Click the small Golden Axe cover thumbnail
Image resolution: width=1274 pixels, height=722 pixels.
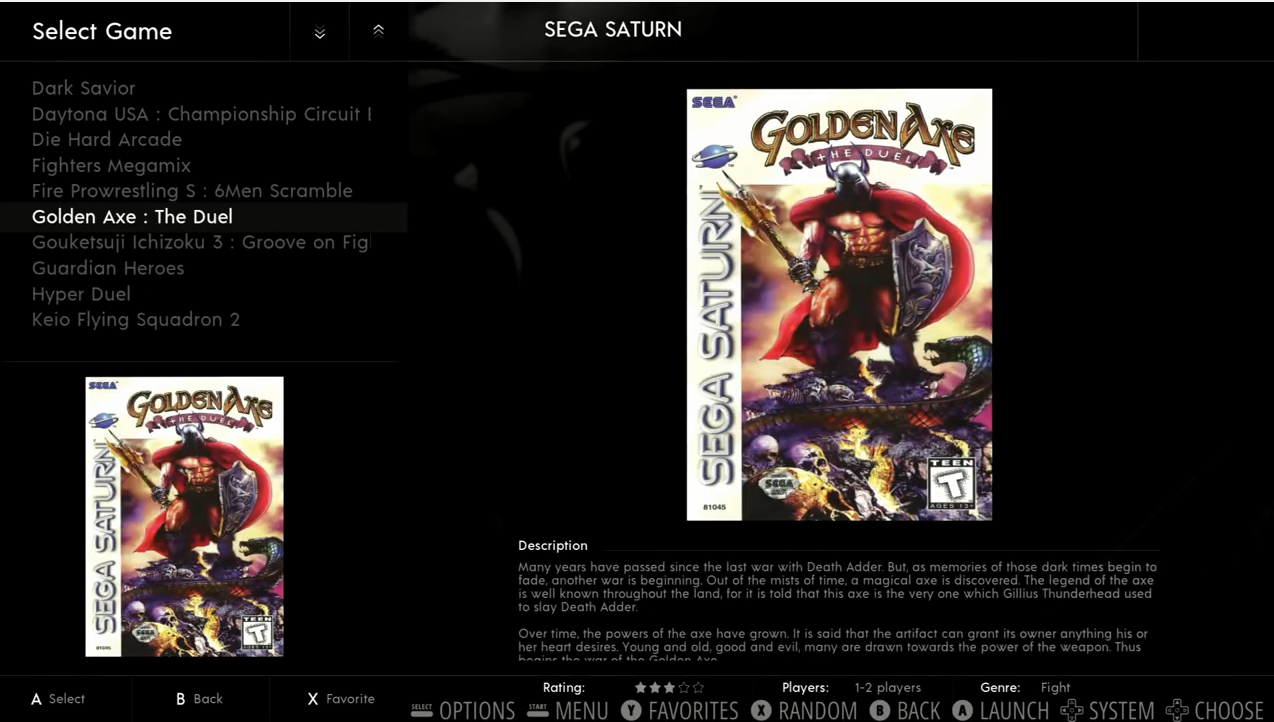pos(185,516)
